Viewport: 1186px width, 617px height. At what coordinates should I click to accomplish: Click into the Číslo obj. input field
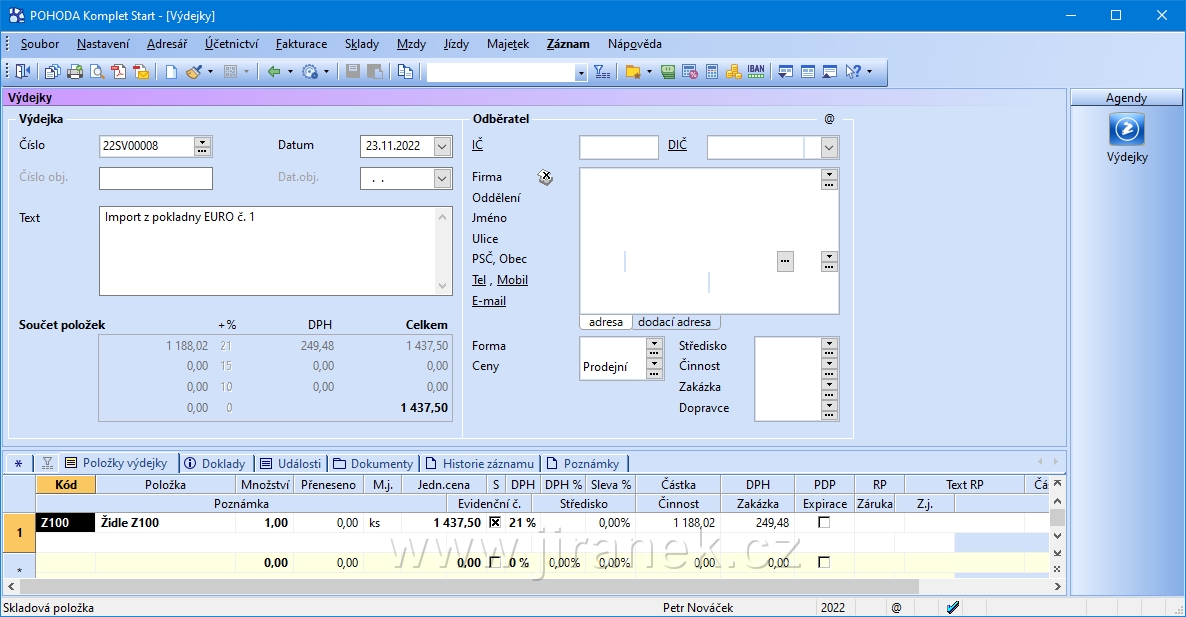point(156,179)
